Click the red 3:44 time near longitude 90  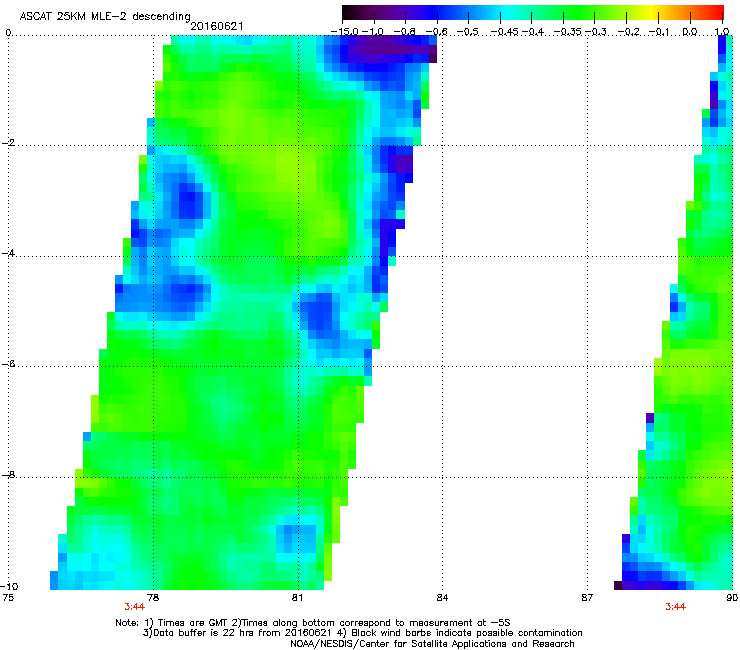coord(675,607)
